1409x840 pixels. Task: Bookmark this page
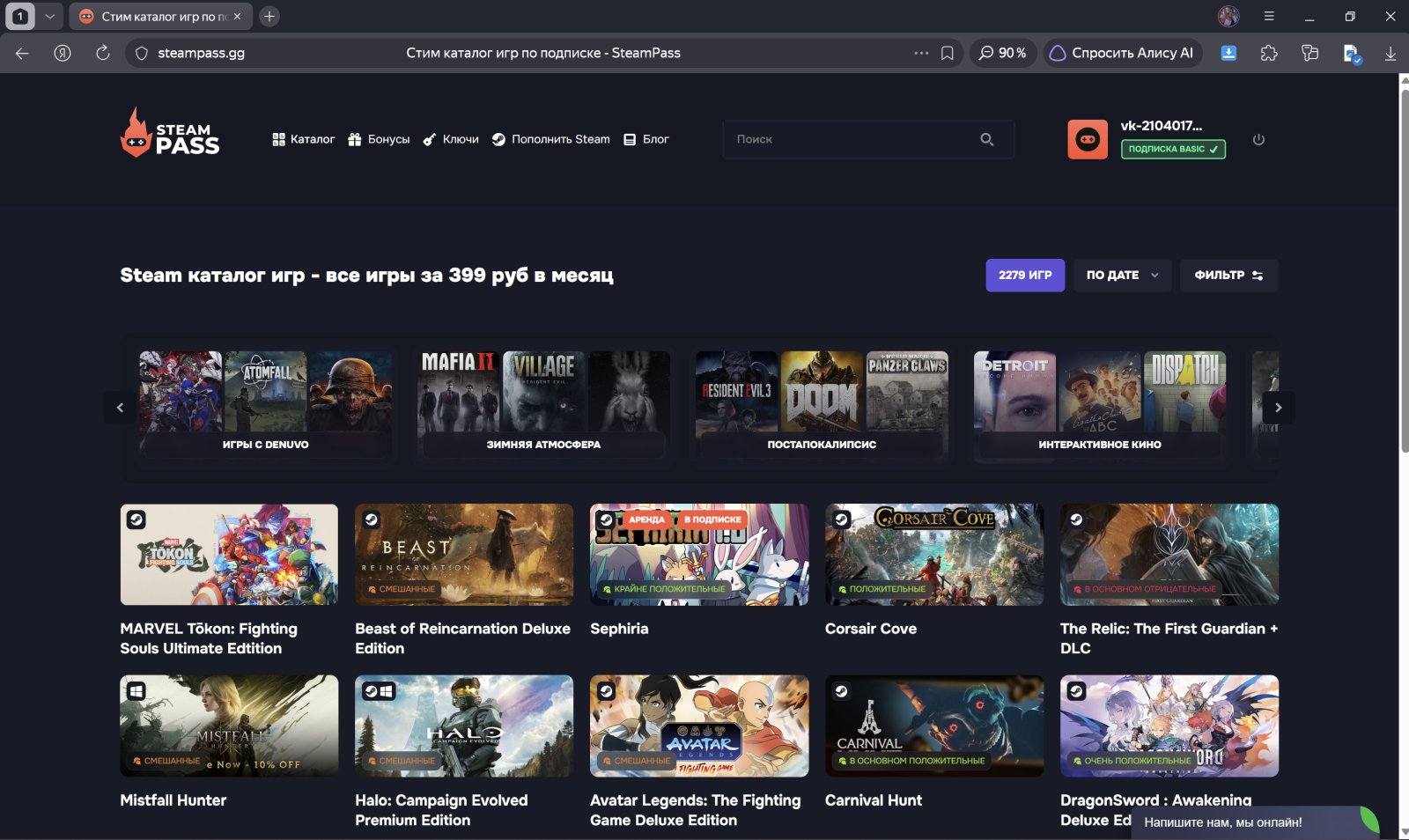tap(948, 53)
